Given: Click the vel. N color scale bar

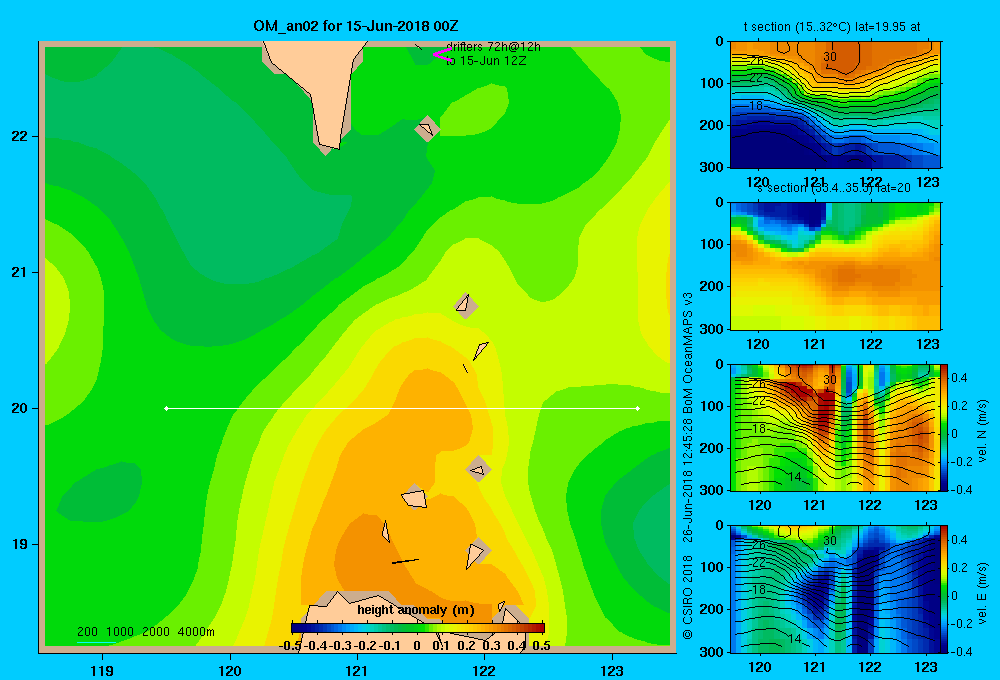Looking at the screenshot, I should tap(945, 427).
